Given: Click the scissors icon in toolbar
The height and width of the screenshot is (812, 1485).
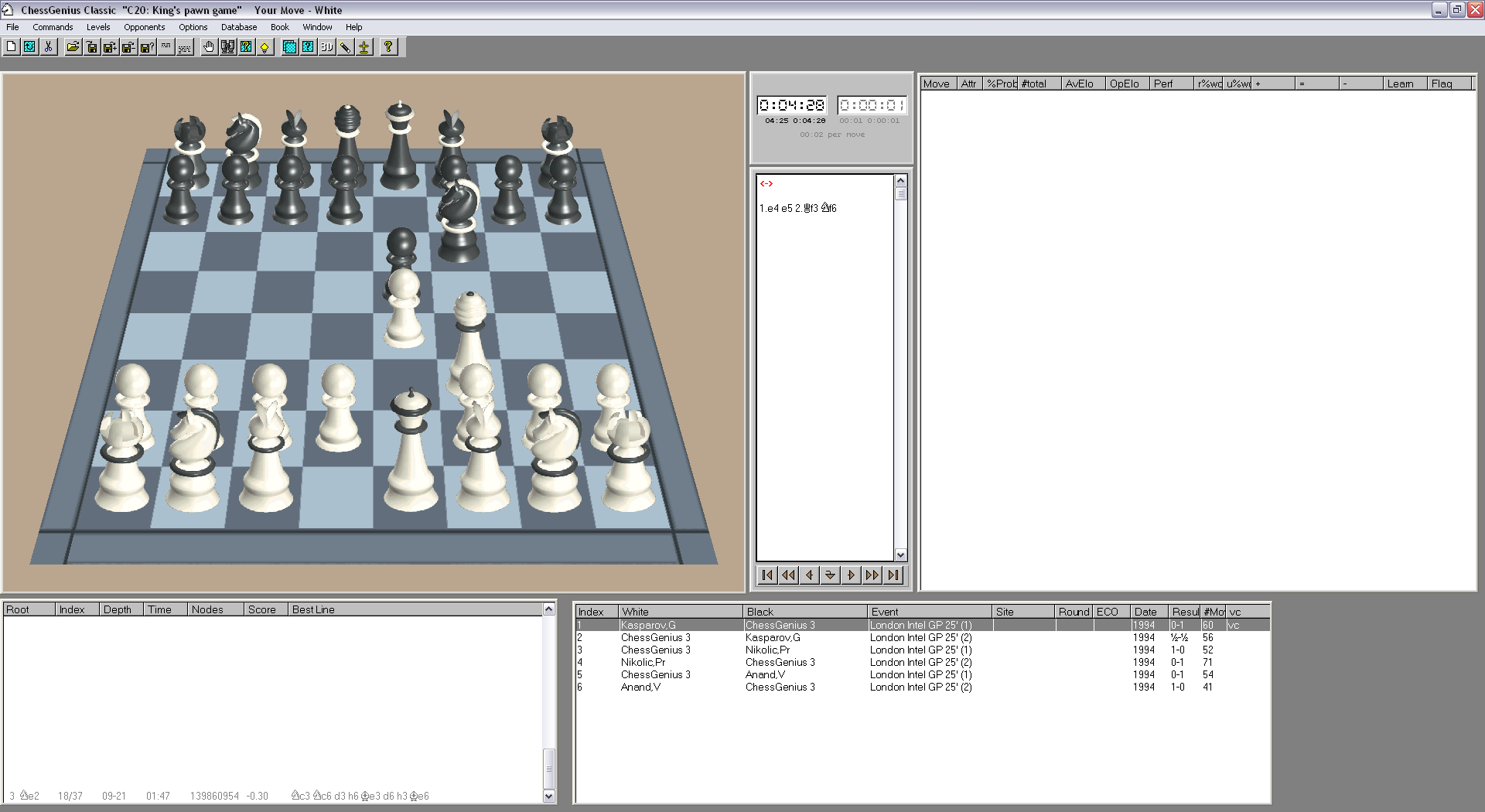Looking at the screenshot, I should coord(48,47).
